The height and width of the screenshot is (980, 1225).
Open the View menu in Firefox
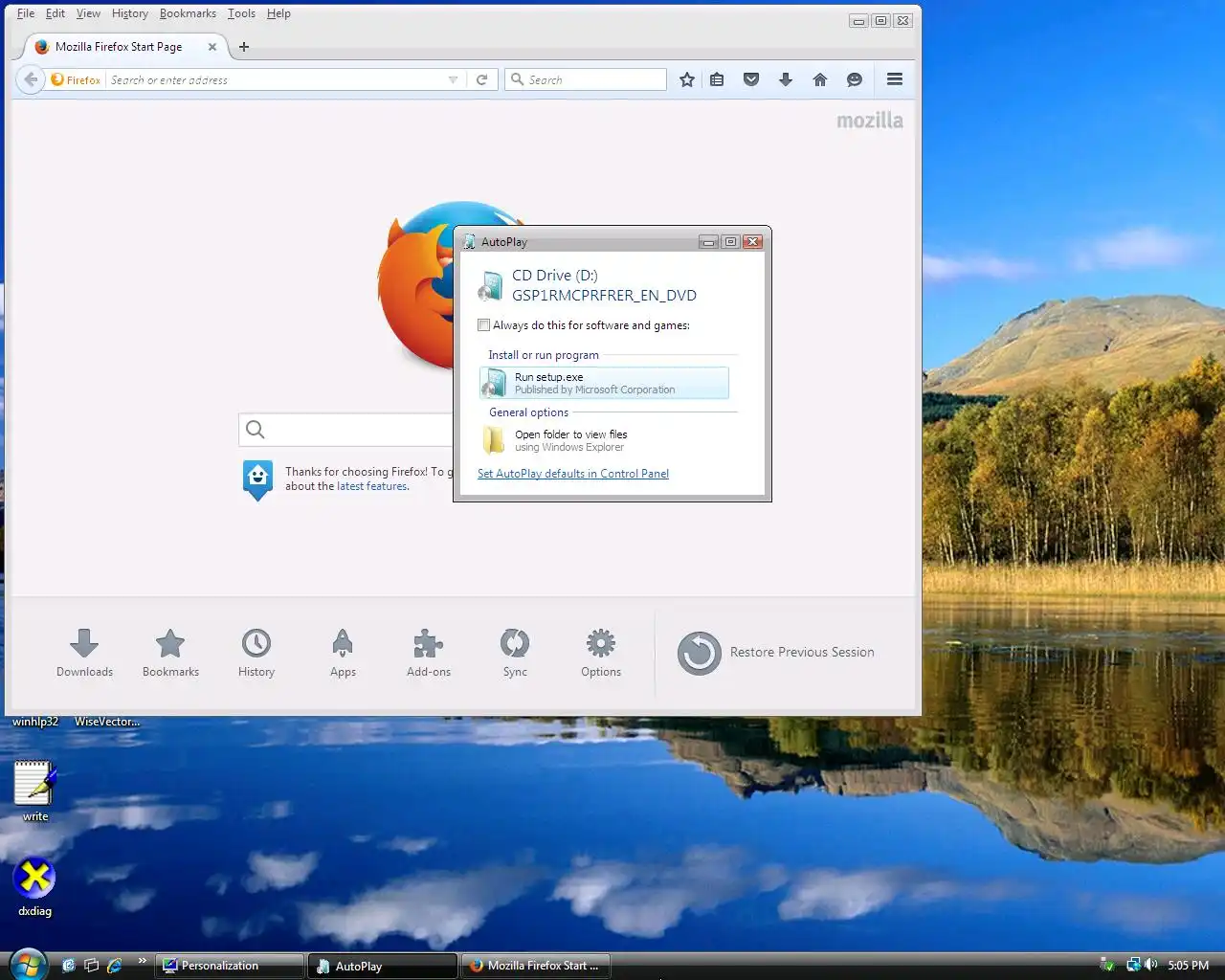tap(88, 13)
